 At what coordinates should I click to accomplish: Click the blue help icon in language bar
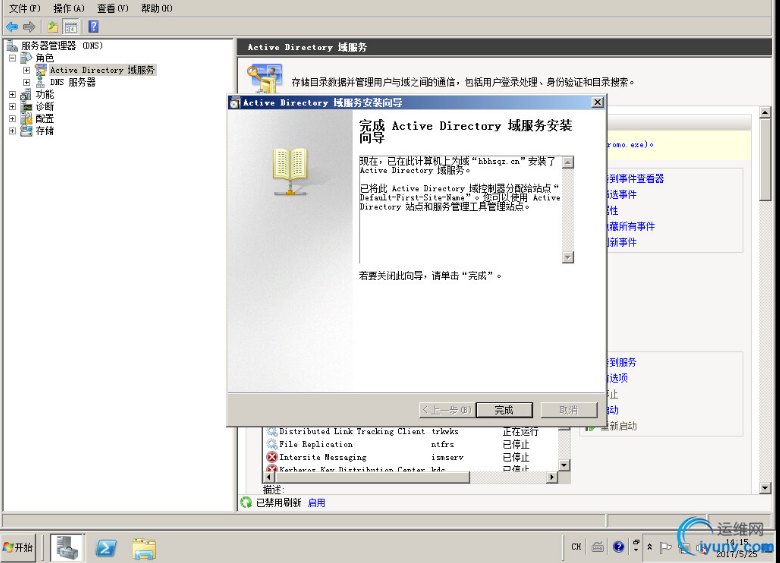point(618,547)
